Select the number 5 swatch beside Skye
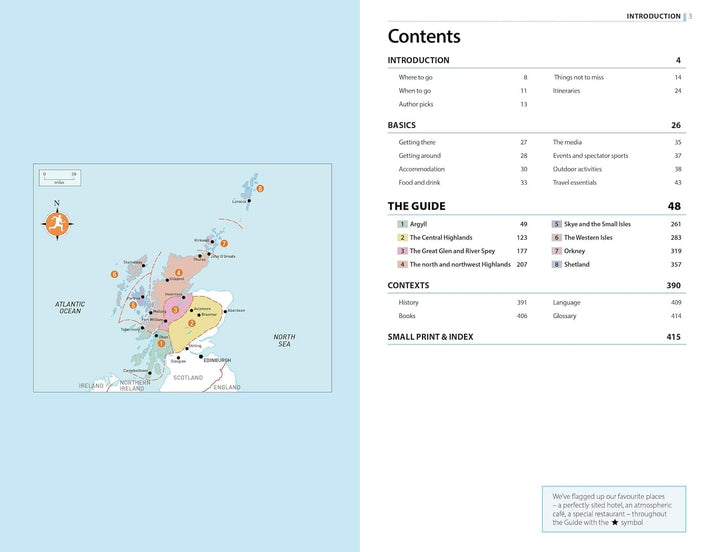Viewport: 720px width, 552px height. pos(557,224)
